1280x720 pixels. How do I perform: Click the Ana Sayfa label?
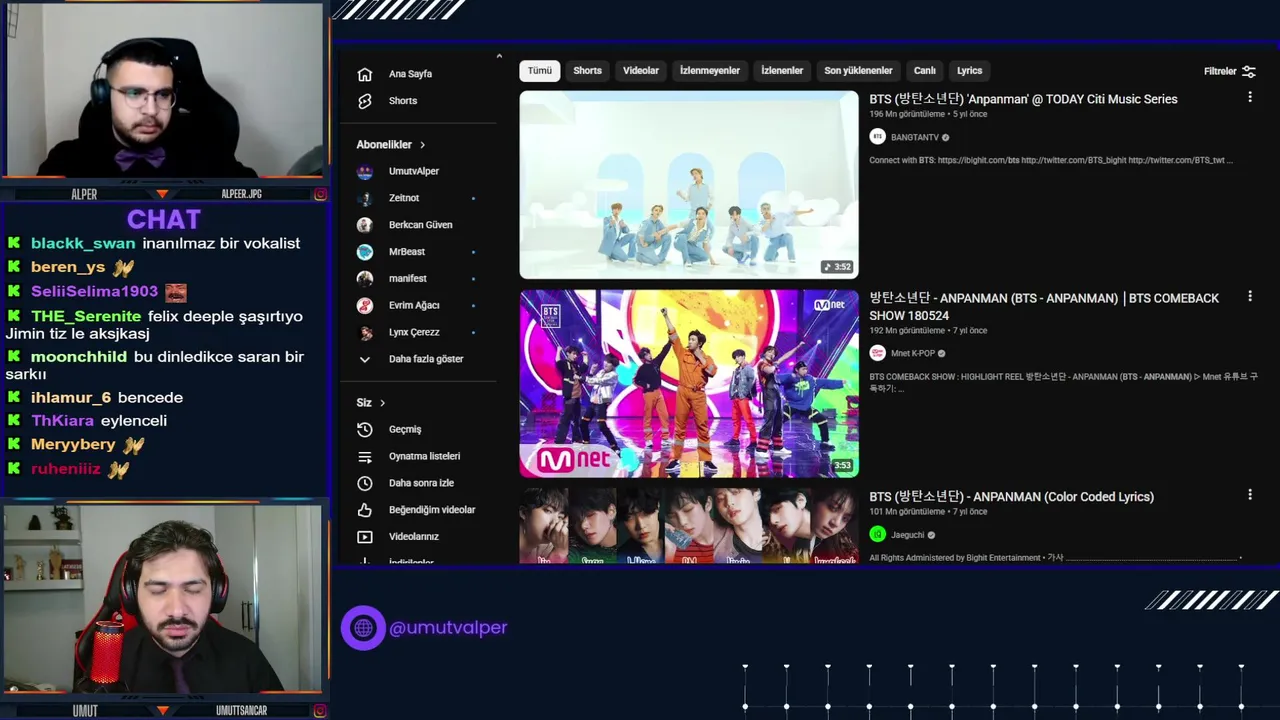(410, 74)
